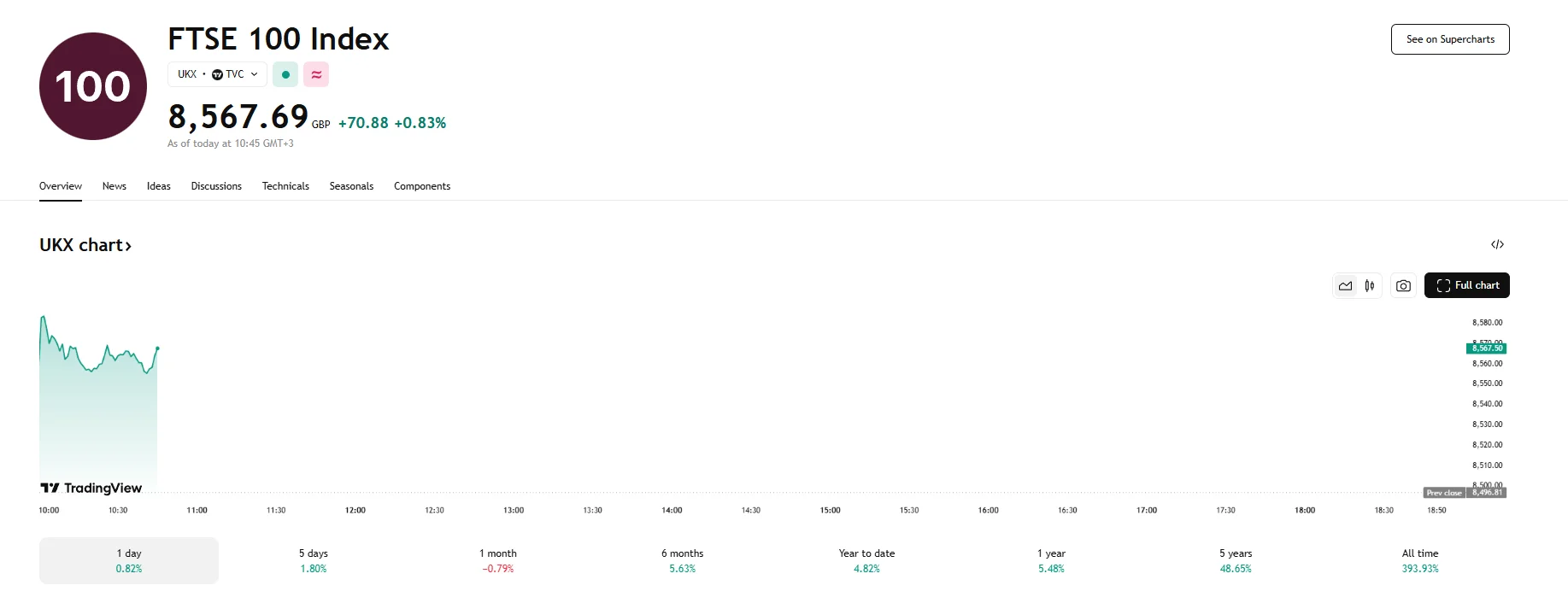Click the See on Supercharts button
Screen dimensions: 1568x597
pyautogui.click(x=1449, y=39)
